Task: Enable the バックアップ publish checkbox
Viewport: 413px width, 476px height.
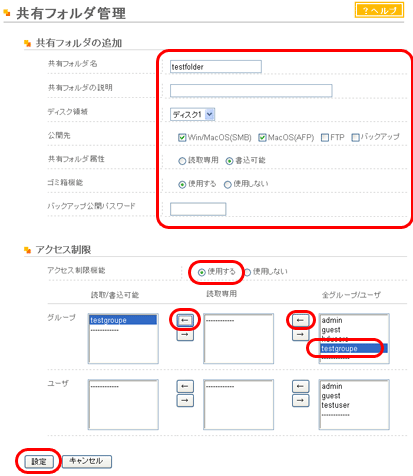Action: click(355, 137)
